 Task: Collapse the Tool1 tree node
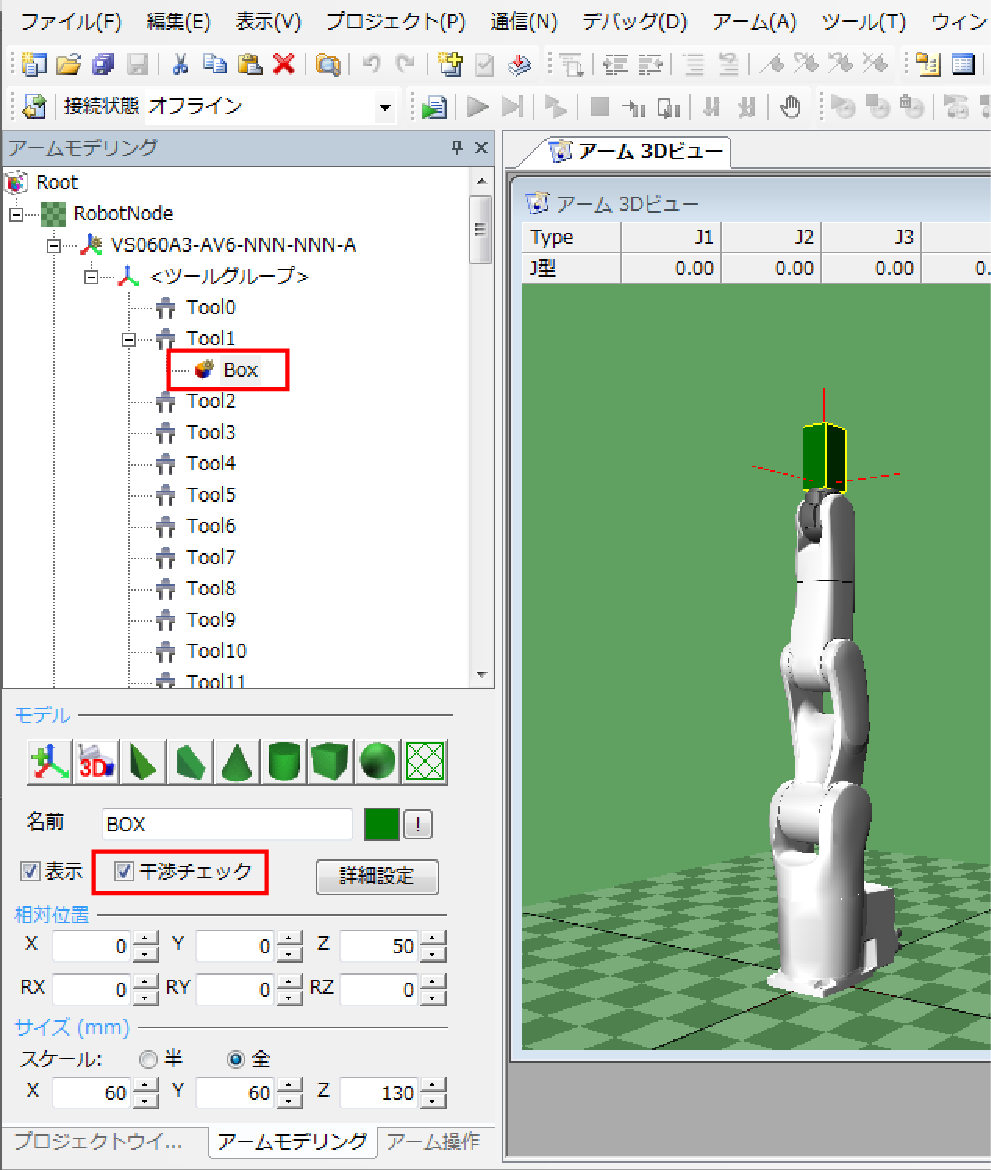[x=129, y=339]
